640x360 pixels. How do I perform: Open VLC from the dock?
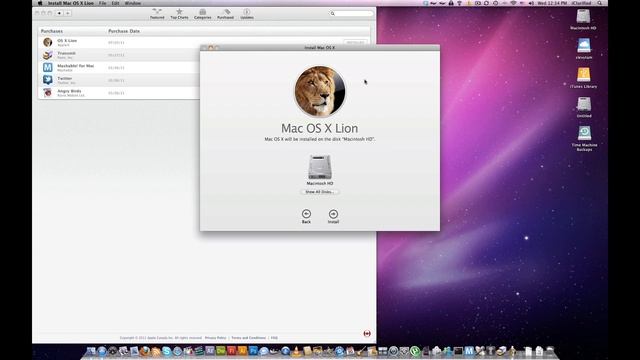296,351
